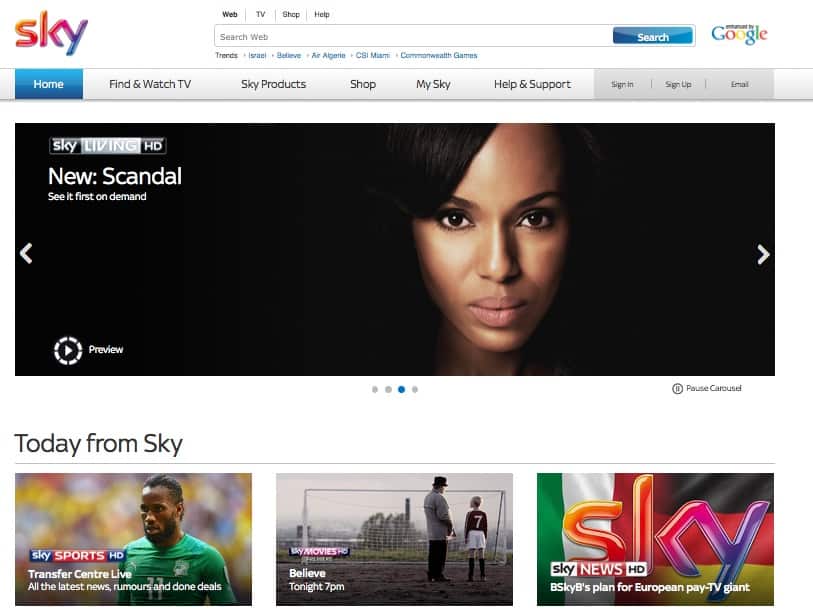Click the Israel trend link
The height and width of the screenshot is (615, 813).
(x=257, y=55)
